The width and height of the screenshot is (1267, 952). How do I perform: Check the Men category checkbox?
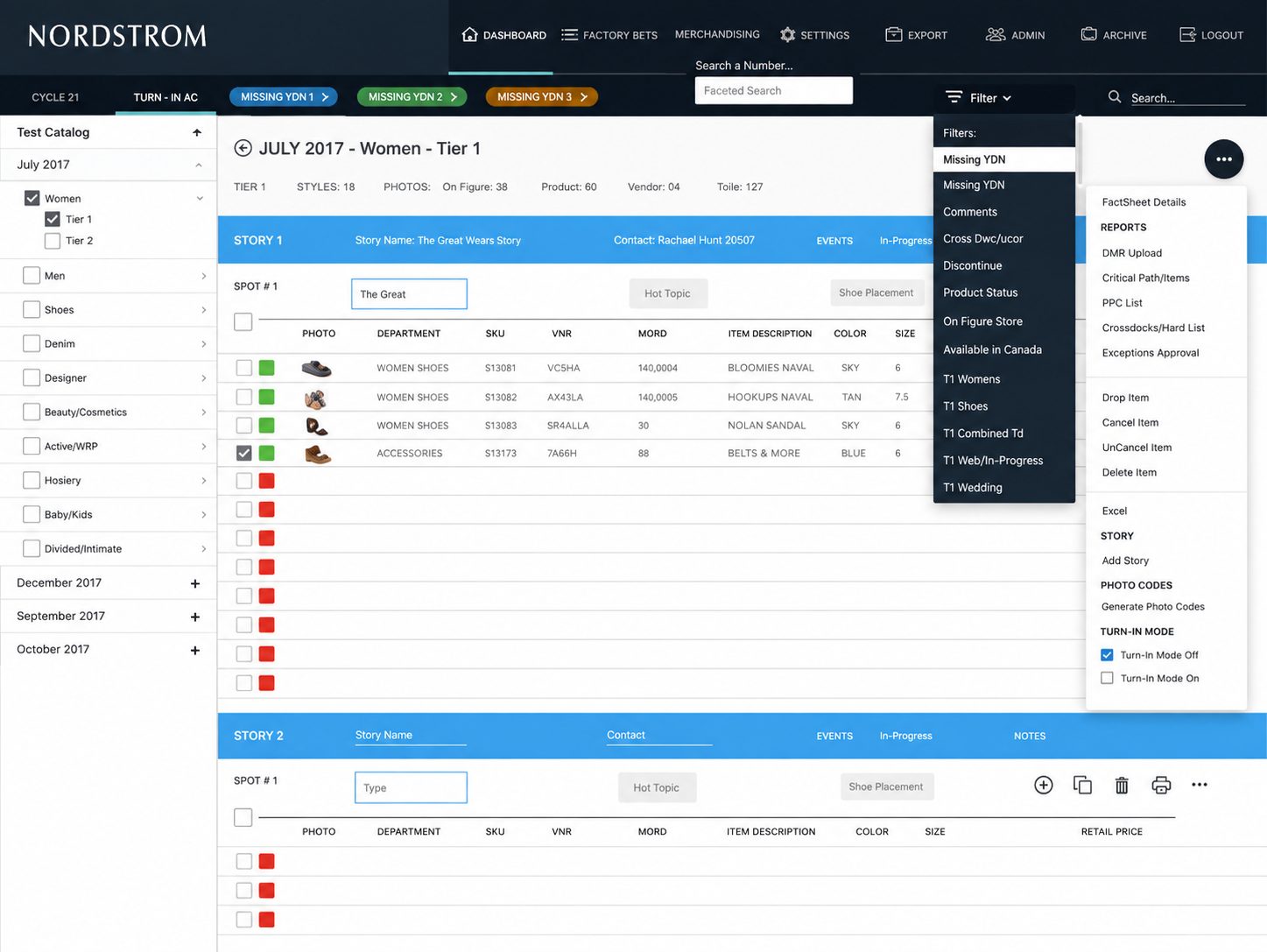pyautogui.click(x=32, y=275)
